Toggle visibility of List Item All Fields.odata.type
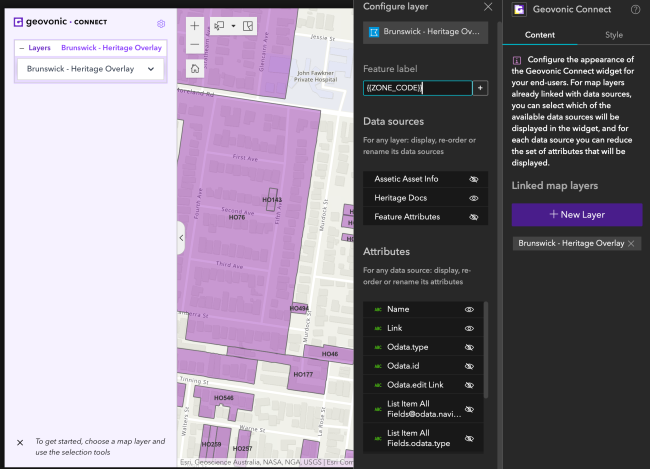Screen dimensions: 650x469 coord(469,438)
